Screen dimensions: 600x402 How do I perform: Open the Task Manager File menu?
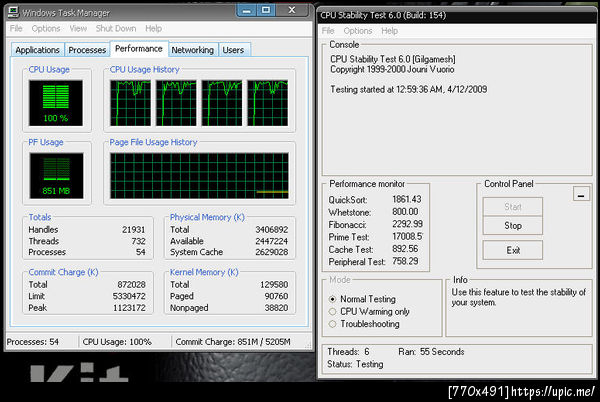click(16, 29)
